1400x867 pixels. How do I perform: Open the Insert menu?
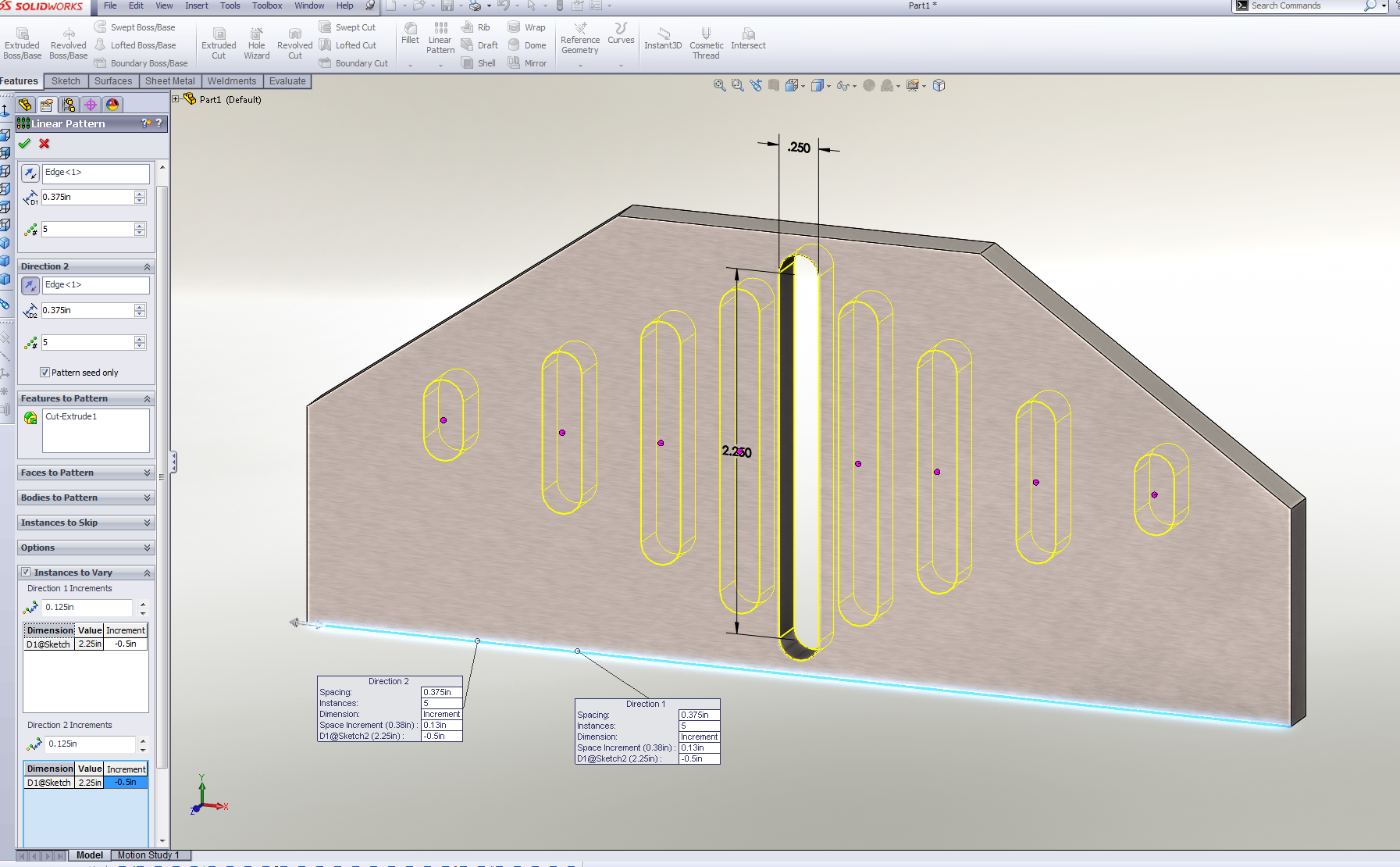point(196,5)
